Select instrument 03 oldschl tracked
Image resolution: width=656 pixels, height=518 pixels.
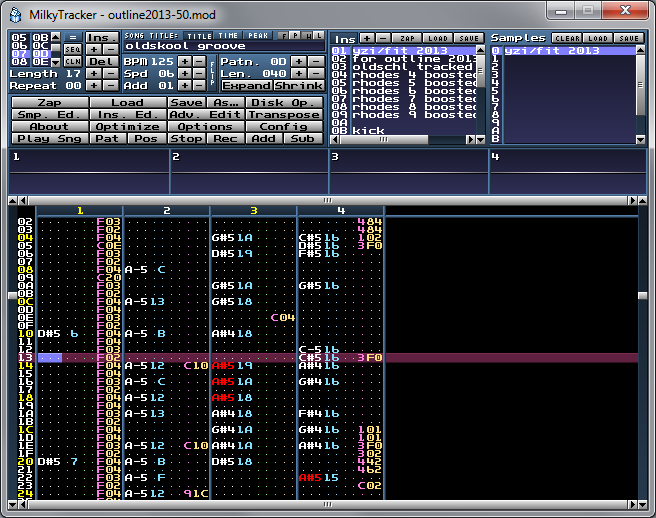click(x=404, y=67)
